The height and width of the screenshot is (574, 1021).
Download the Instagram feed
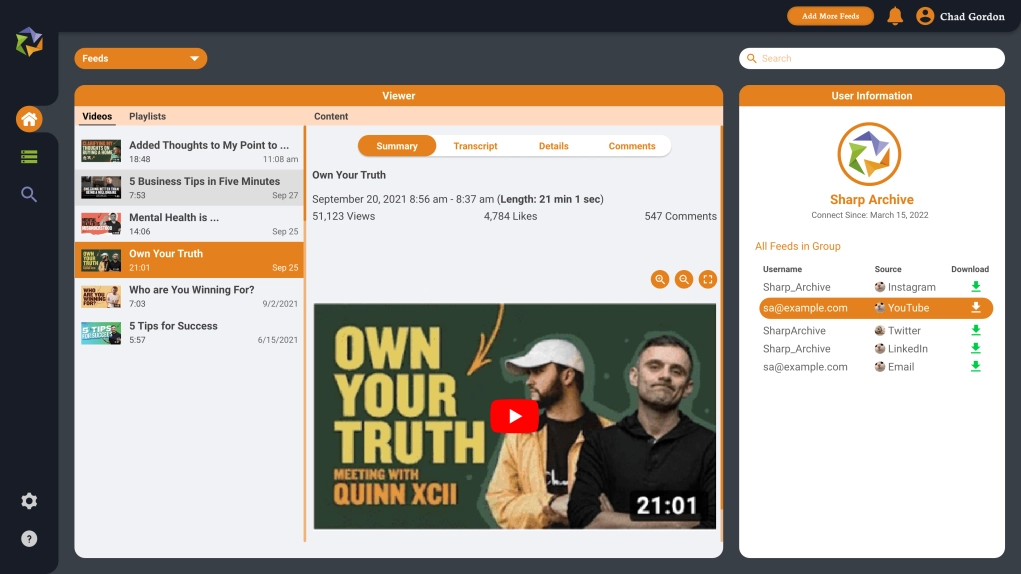[976, 287]
